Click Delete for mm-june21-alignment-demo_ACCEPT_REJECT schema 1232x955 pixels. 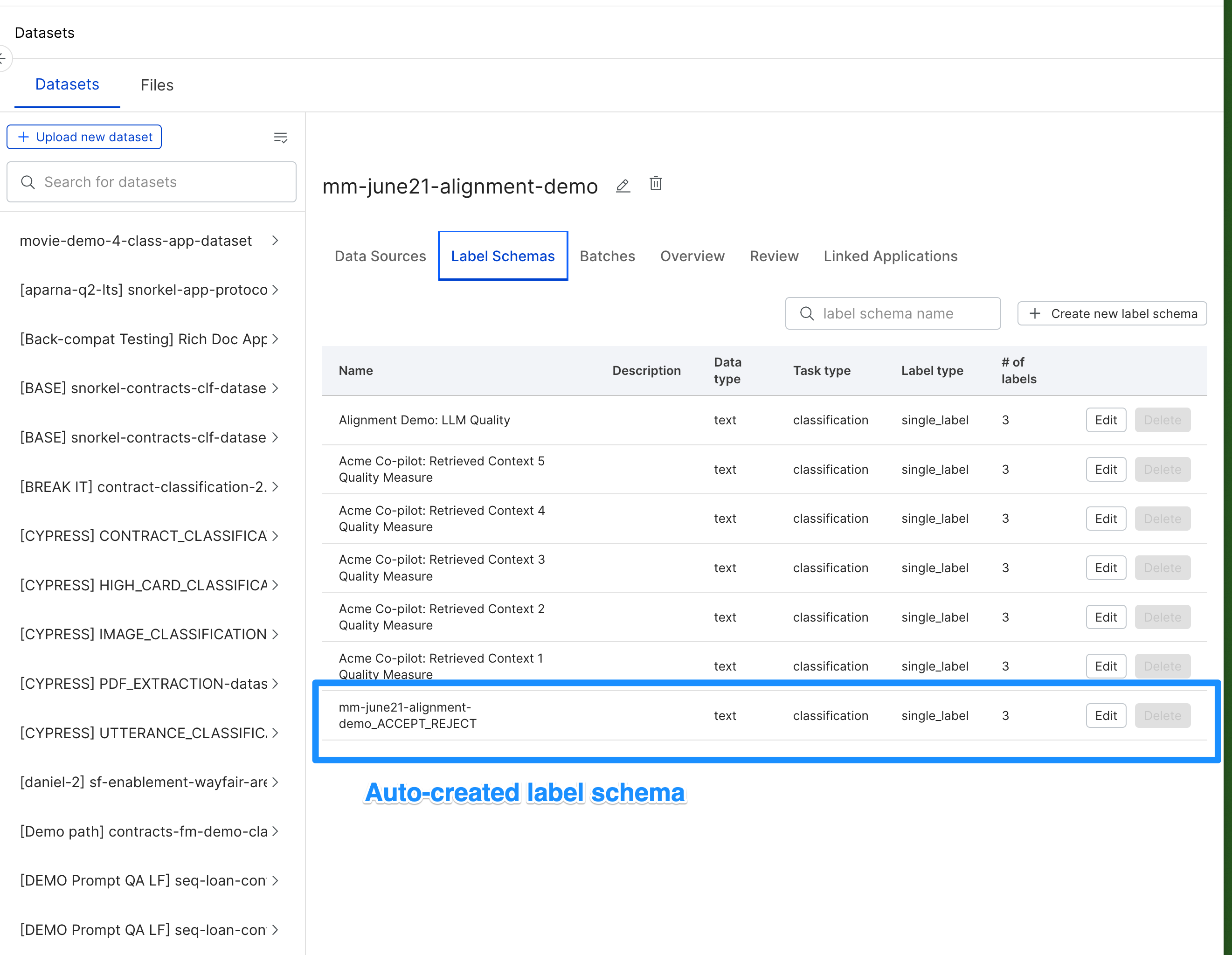pyautogui.click(x=1162, y=715)
